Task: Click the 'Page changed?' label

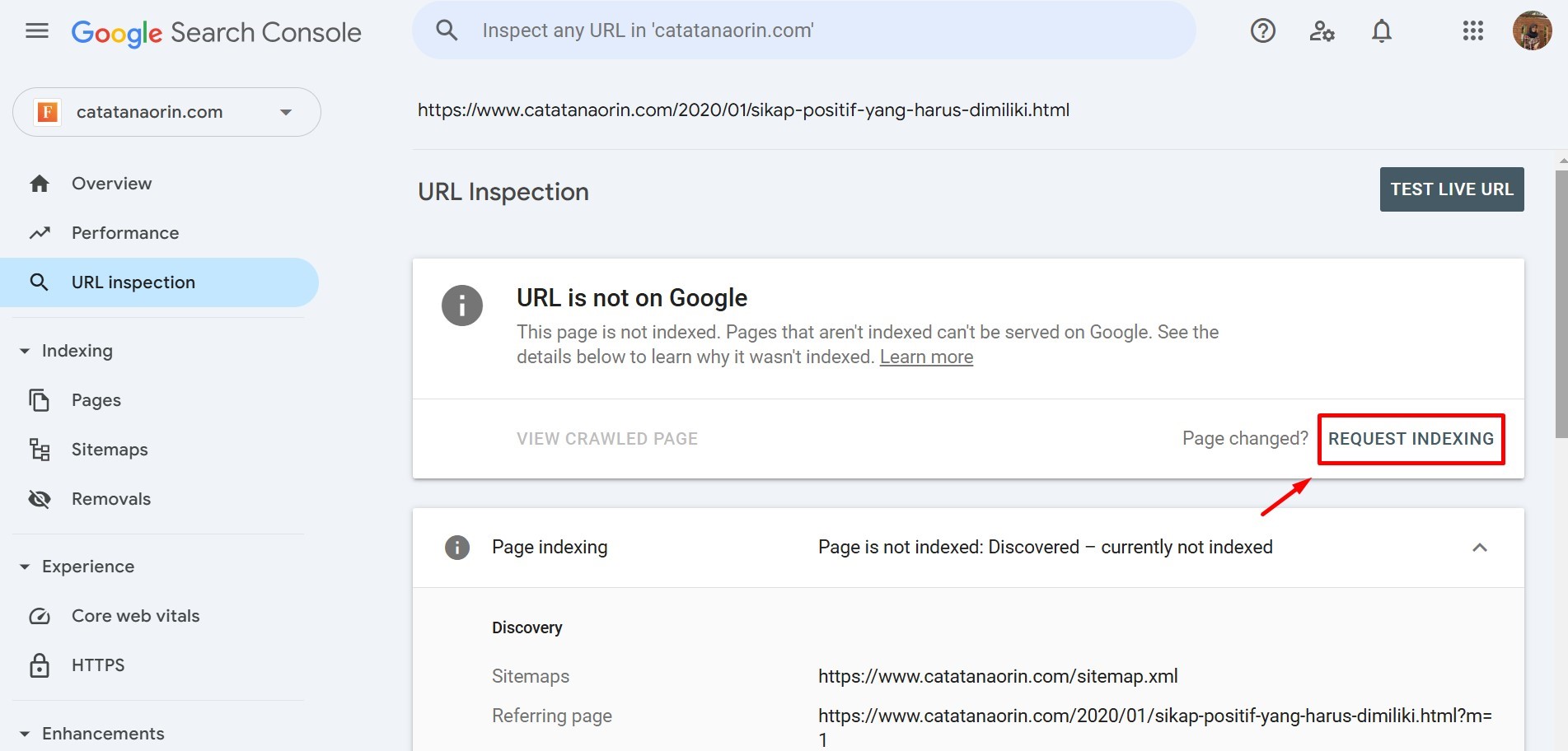Action: click(x=1245, y=439)
